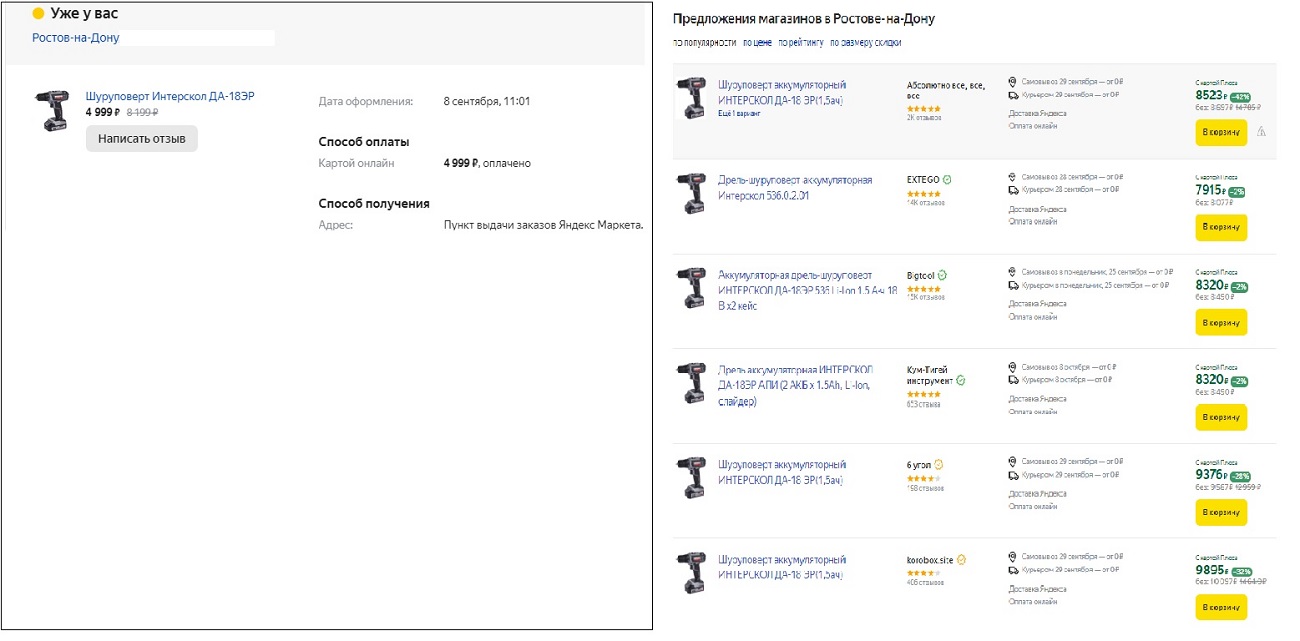The height and width of the screenshot is (641, 1300).
Task: Sort offers по рейтингу
Action: 801,43
